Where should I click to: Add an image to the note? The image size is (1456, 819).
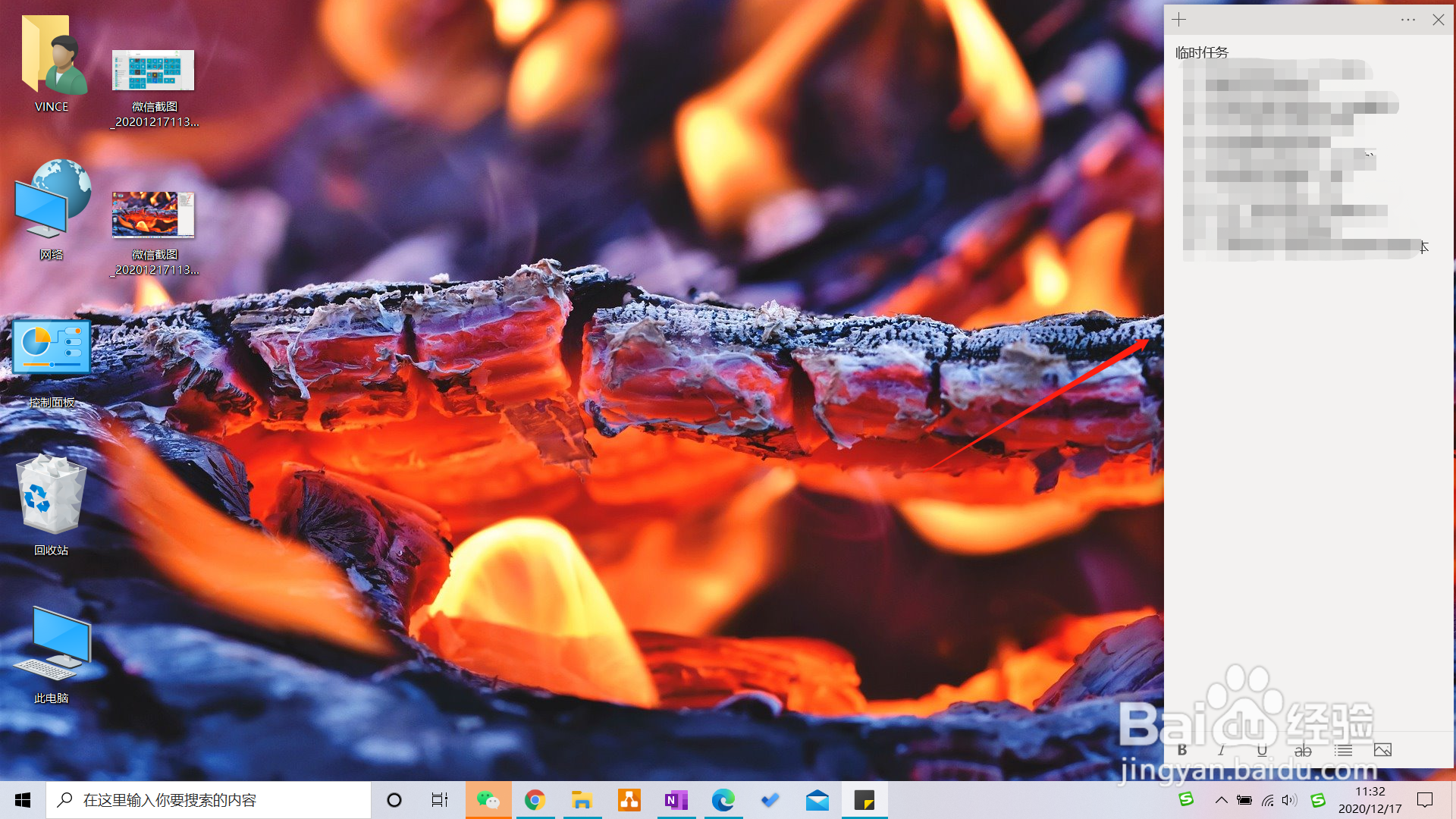[x=1382, y=750]
